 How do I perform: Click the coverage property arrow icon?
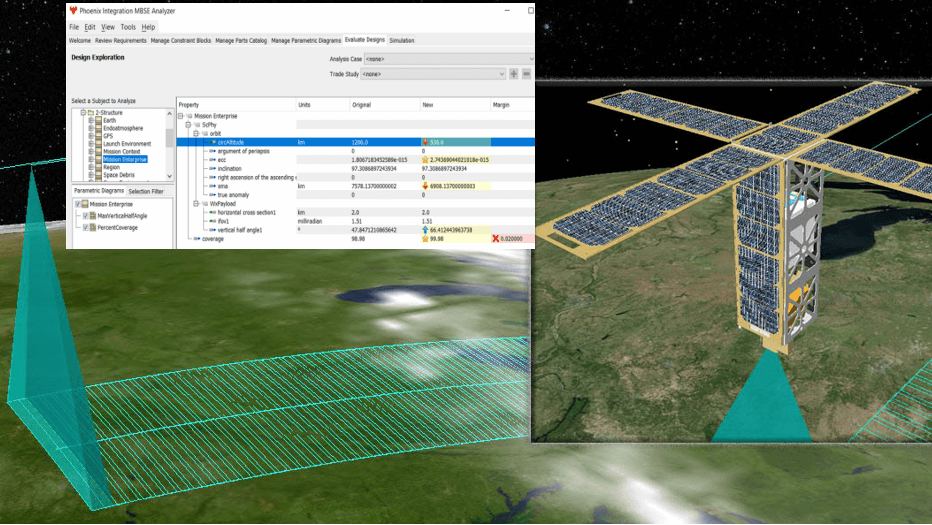[197, 238]
